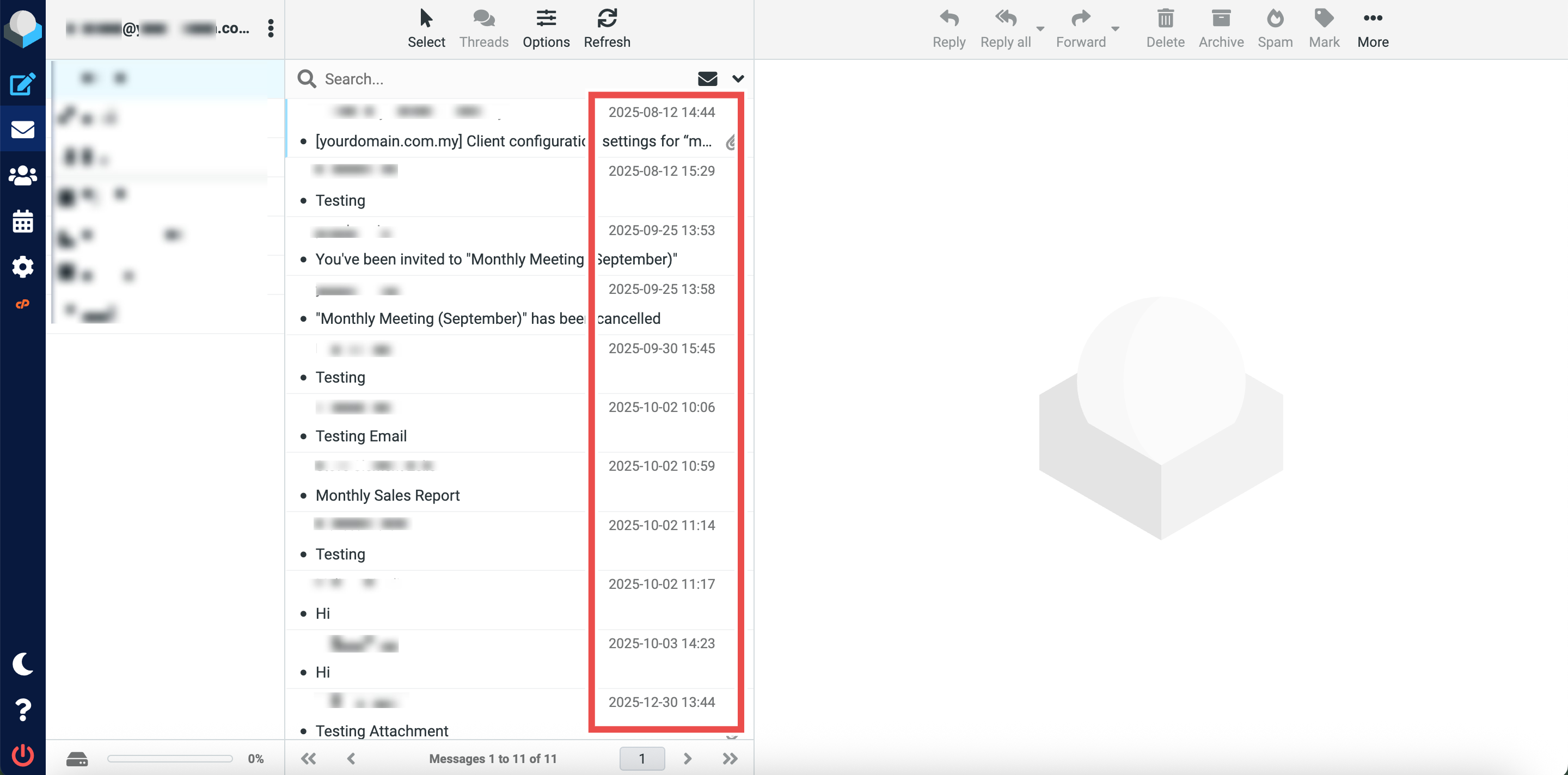The height and width of the screenshot is (775, 1568).
Task: Open the Contacts people icon in sidebar
Action: coord(22,176)
